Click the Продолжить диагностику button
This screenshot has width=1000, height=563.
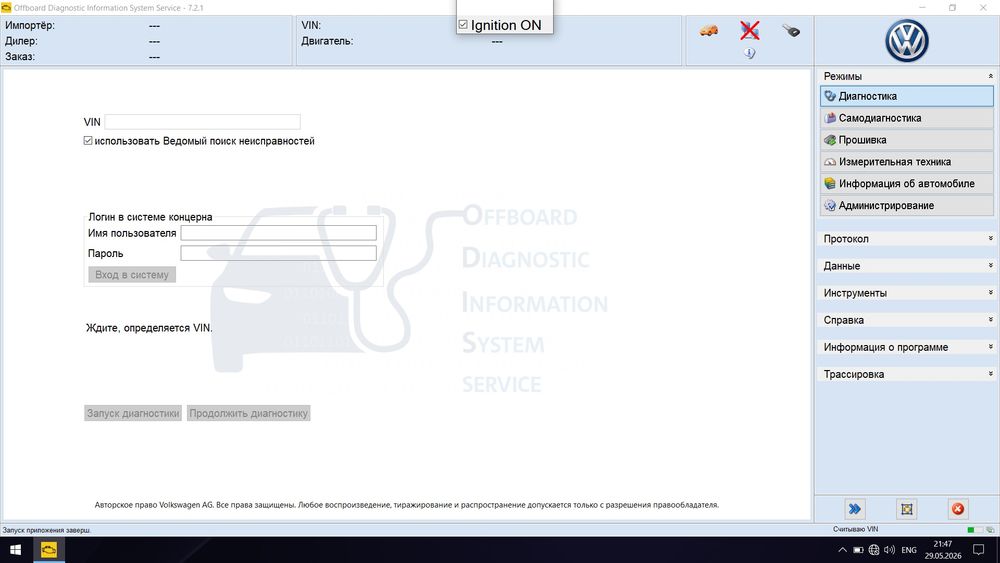249,413
